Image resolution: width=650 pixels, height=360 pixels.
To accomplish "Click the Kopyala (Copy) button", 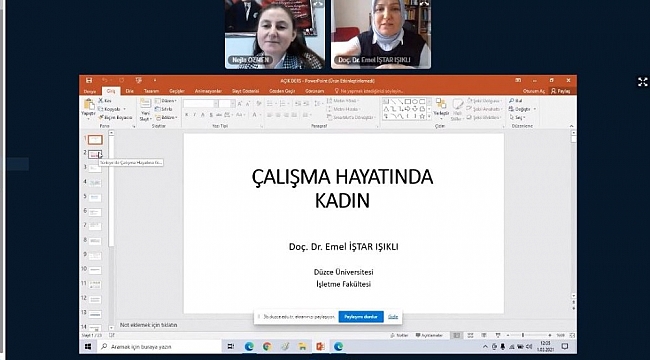I will pyautogui.click(x=110, y=109).
